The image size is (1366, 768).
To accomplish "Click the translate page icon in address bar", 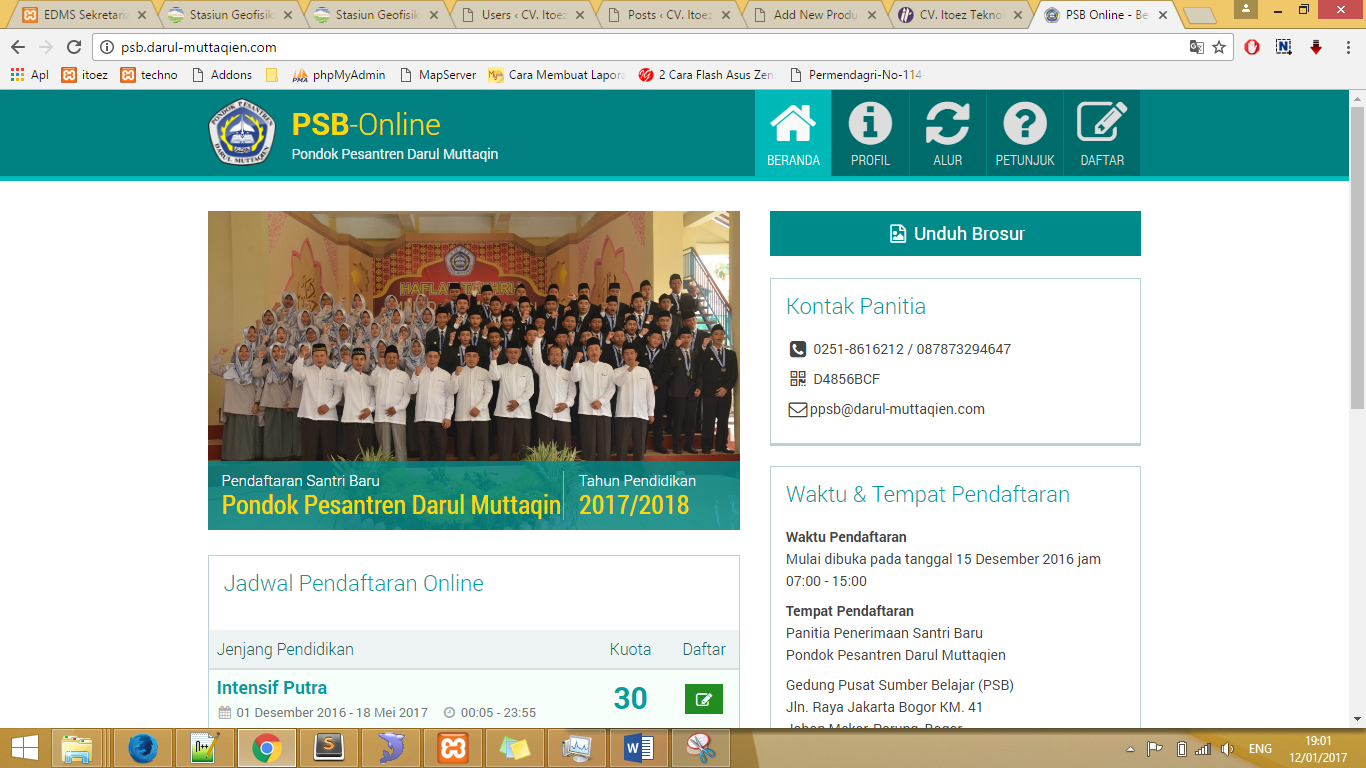I will (x=1196, y=47).
